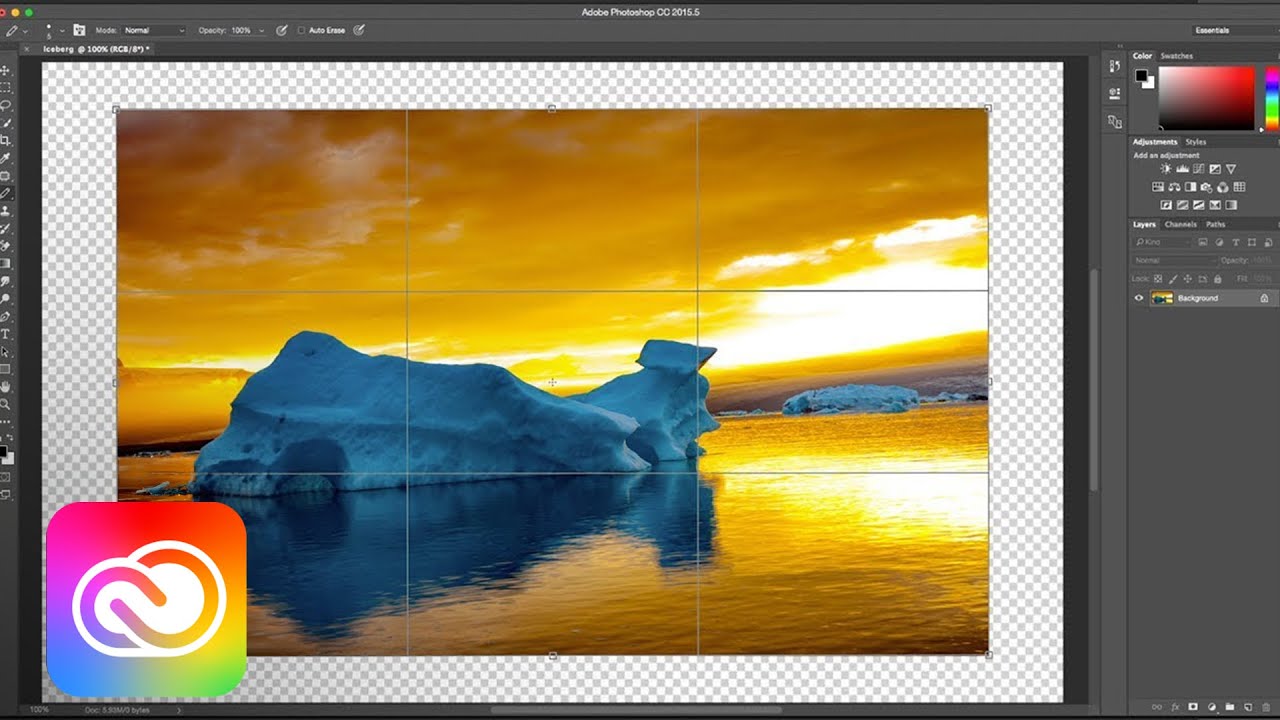This screenshot has width=1280, height=720.
Task: Open the Properties panel icon
Action: 1115,93
